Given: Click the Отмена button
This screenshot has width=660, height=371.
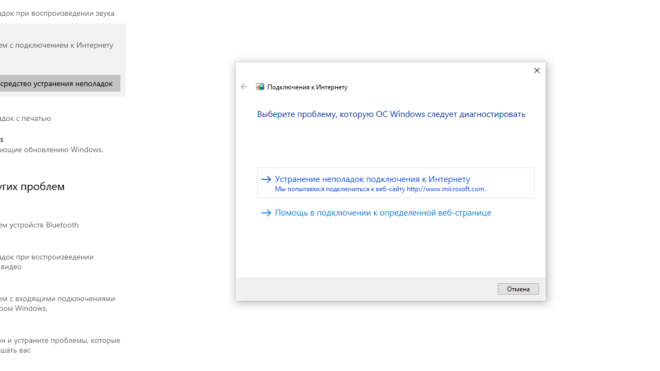Looking at the screenshot, I should pyautogui.click(x=518, y=289).
